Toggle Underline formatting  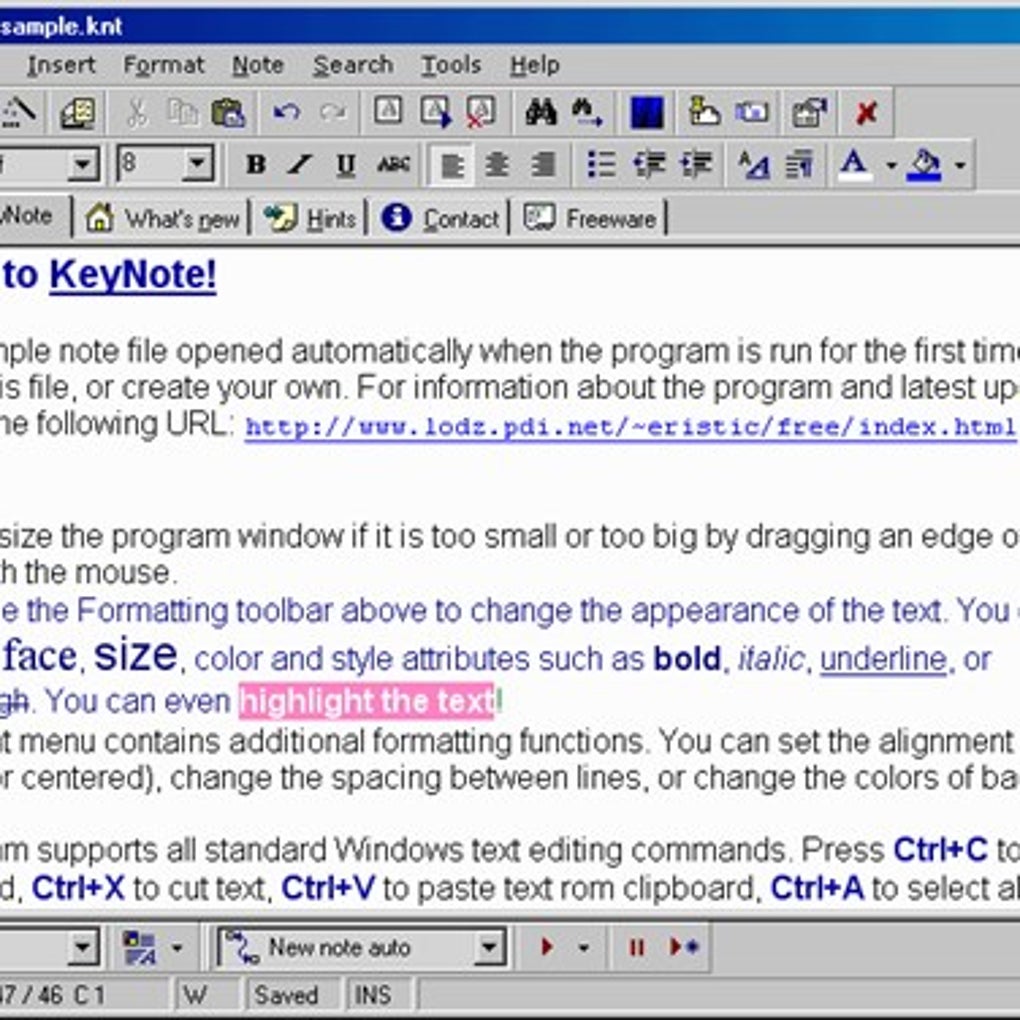(345, 165)
